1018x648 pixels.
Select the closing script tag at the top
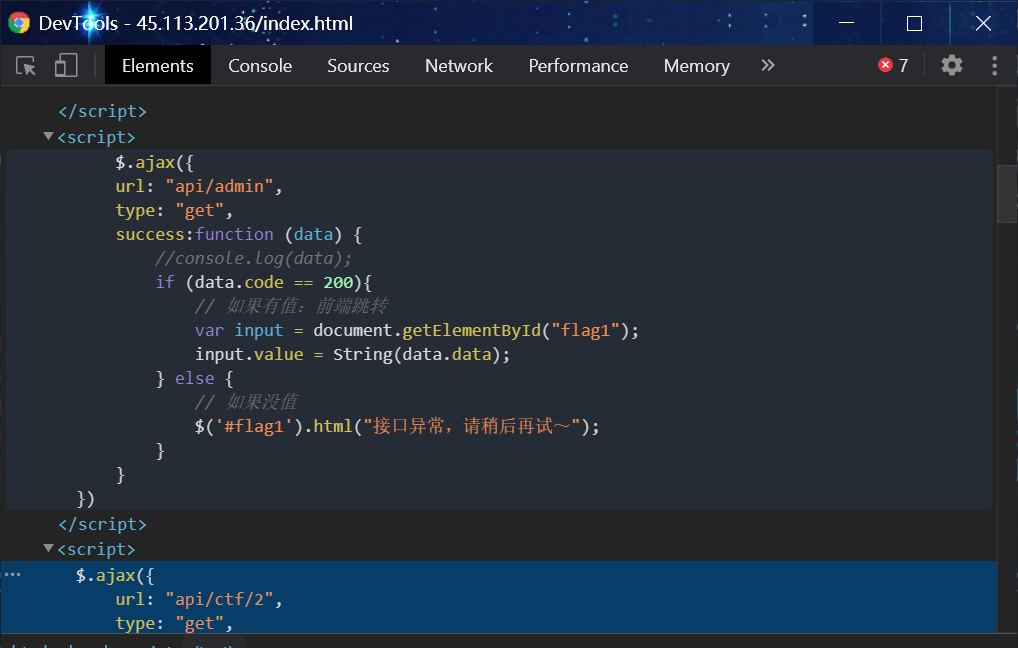click(102, 112)
